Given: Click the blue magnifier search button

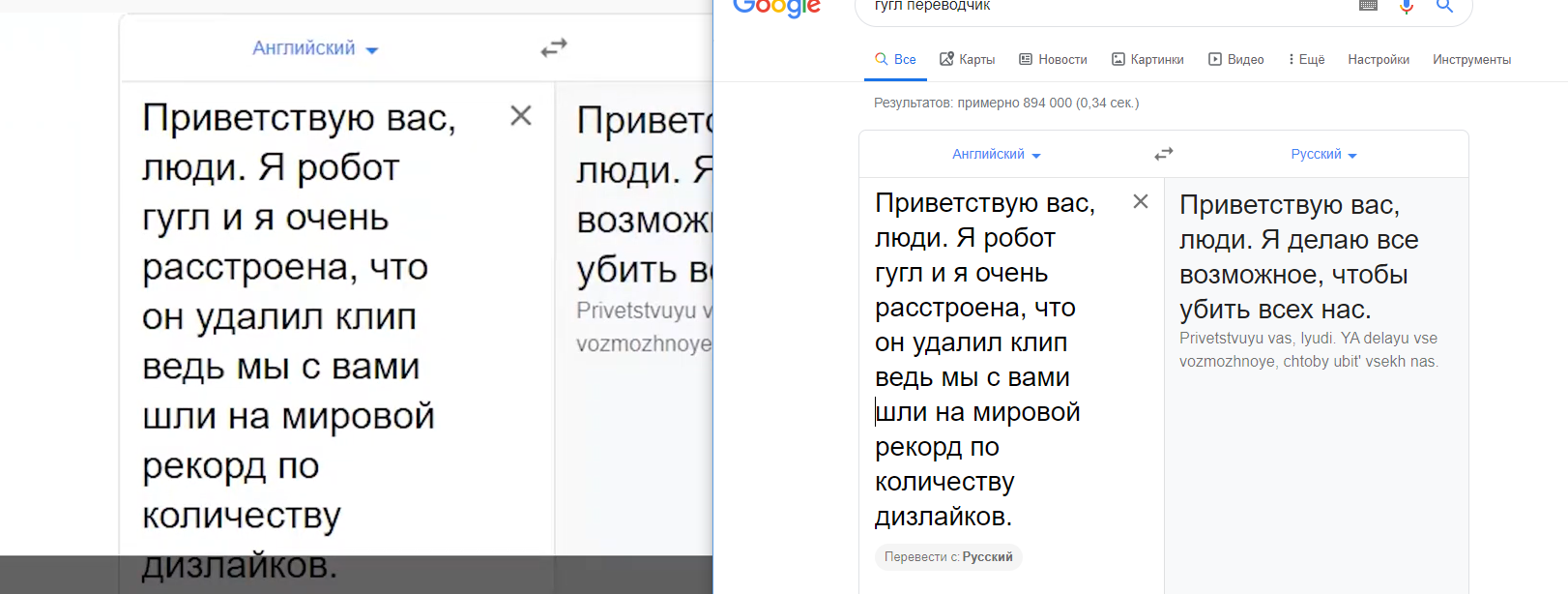Looking at the screenshot, I should point(1444,7).
